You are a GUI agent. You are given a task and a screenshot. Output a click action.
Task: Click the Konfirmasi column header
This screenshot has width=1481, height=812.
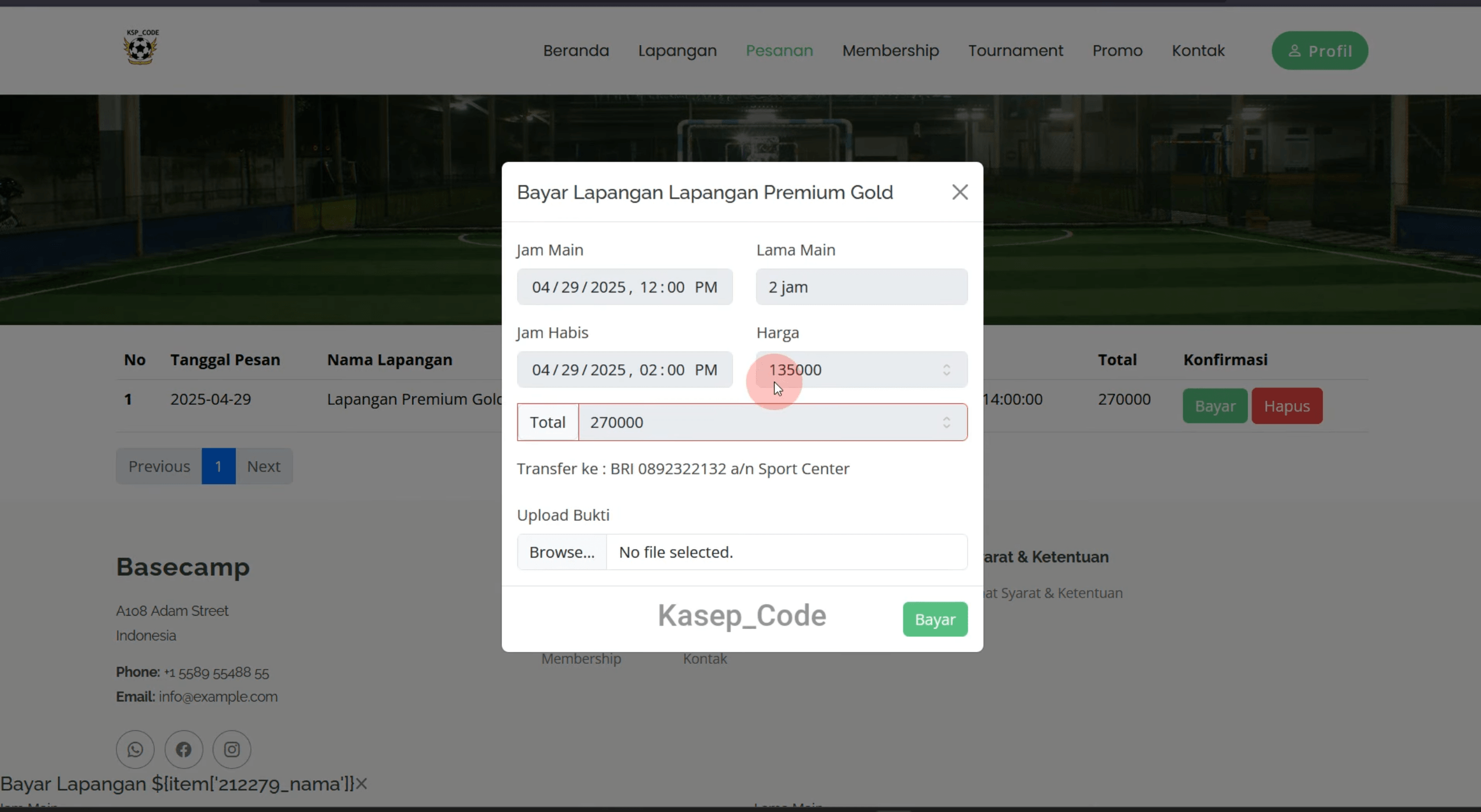point(1225,360)
